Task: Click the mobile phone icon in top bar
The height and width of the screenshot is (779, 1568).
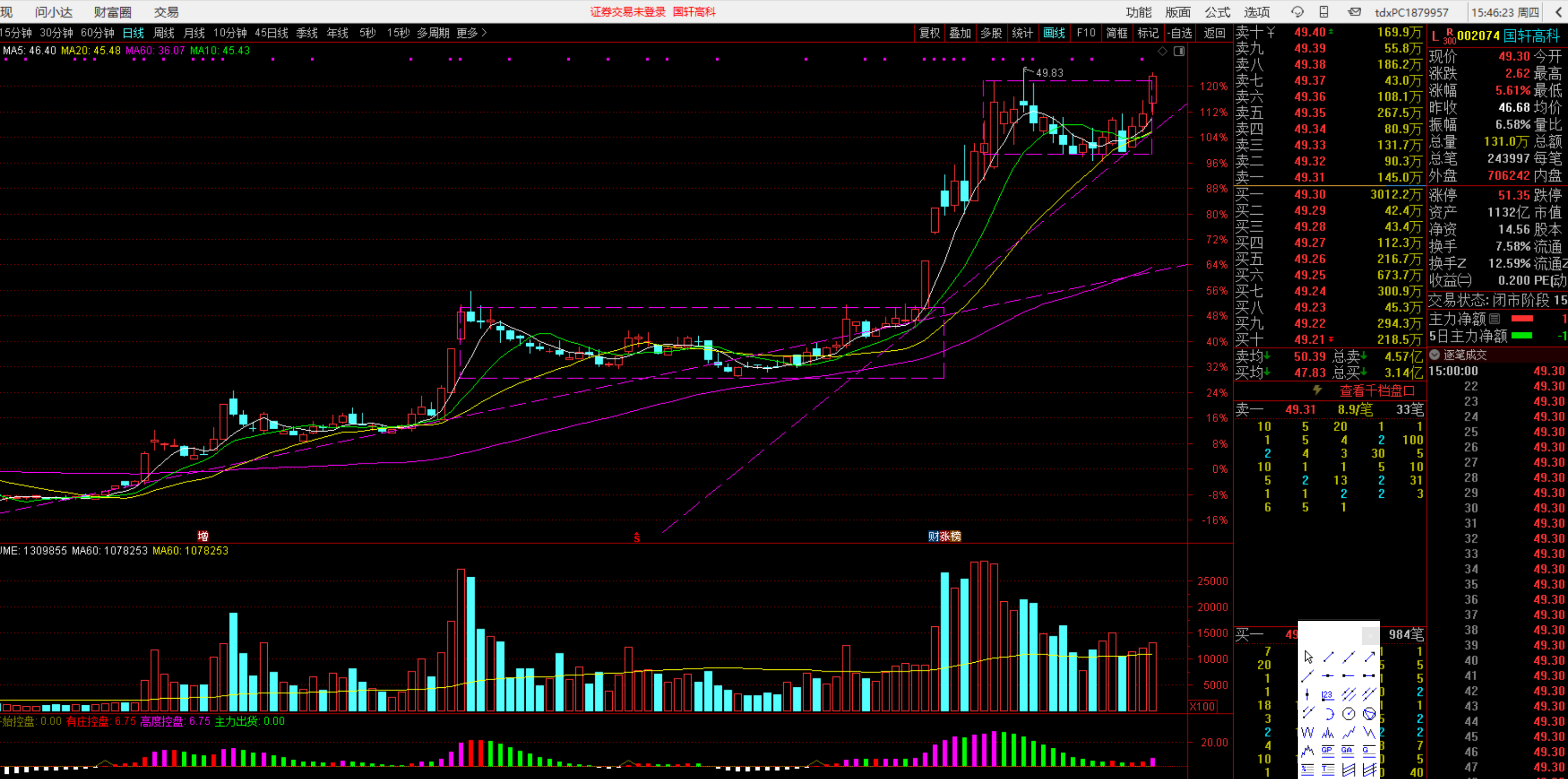Action: [x=1324, y=12]
